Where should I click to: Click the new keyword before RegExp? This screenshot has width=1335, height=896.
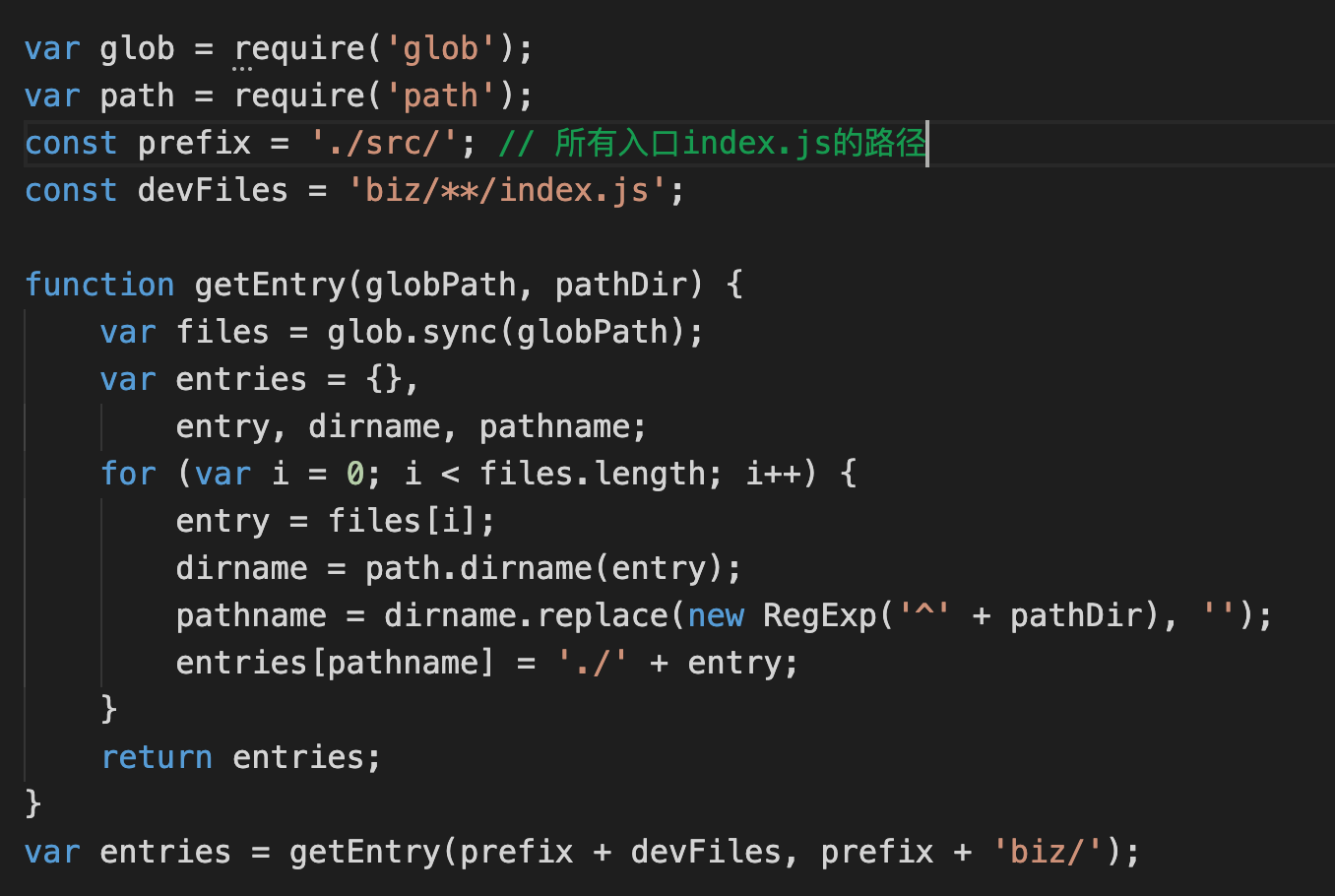click(716, 615)
